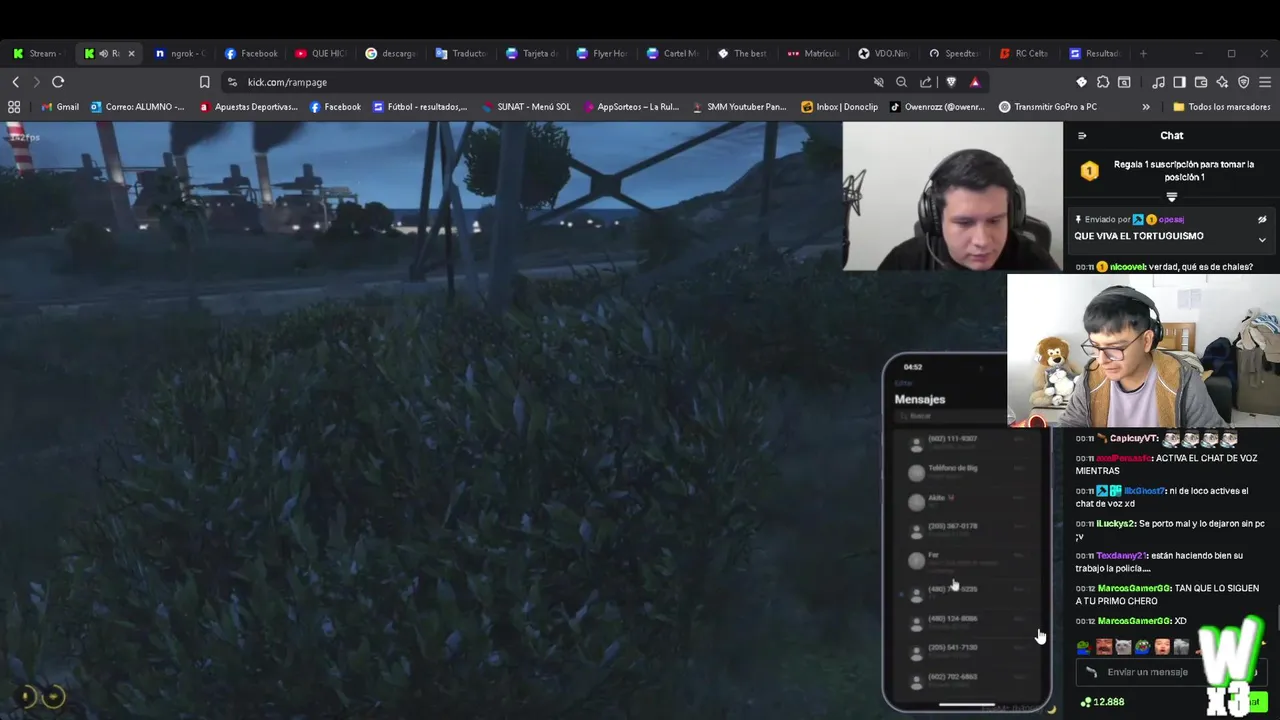
Task: Open the Inbox | Donoclip bookmark
Action: tap(840, 107)
